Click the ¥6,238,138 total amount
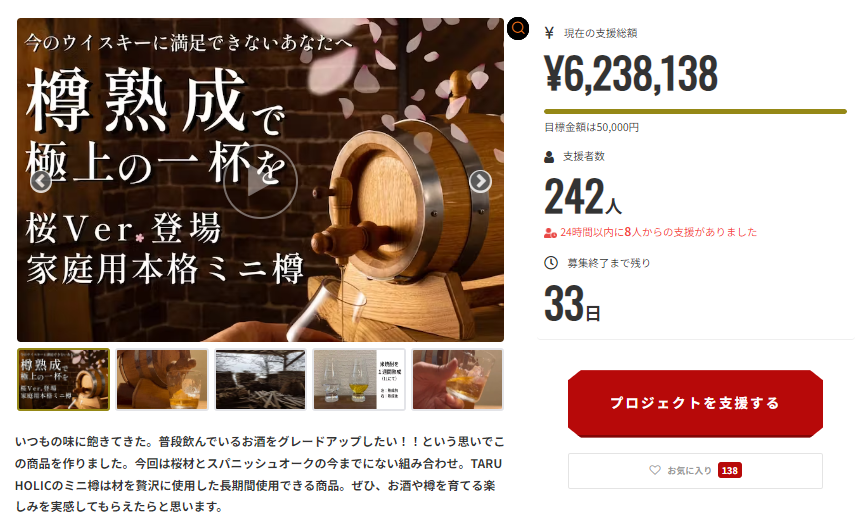 click(631, 73)
